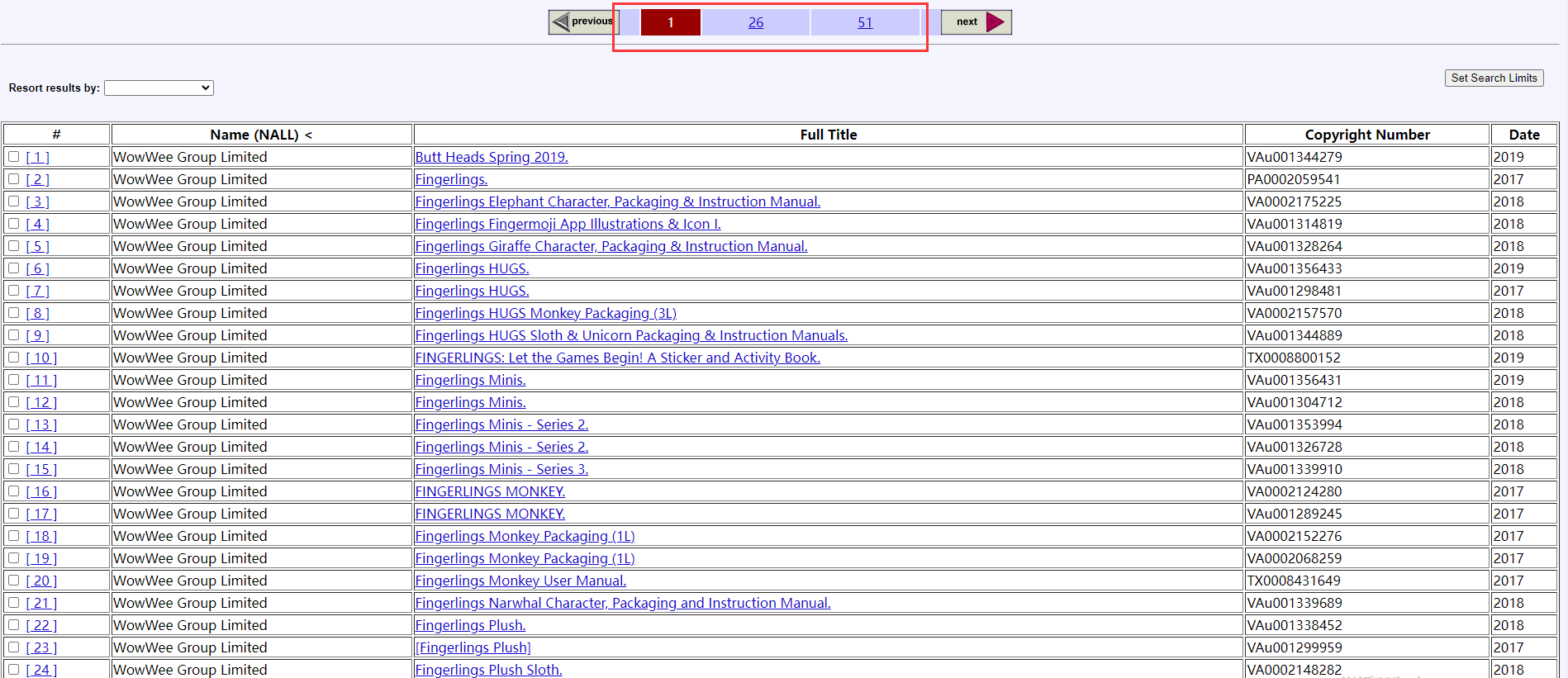
Task: Tick checkbox for record 5
Action: tap(13, 245)
